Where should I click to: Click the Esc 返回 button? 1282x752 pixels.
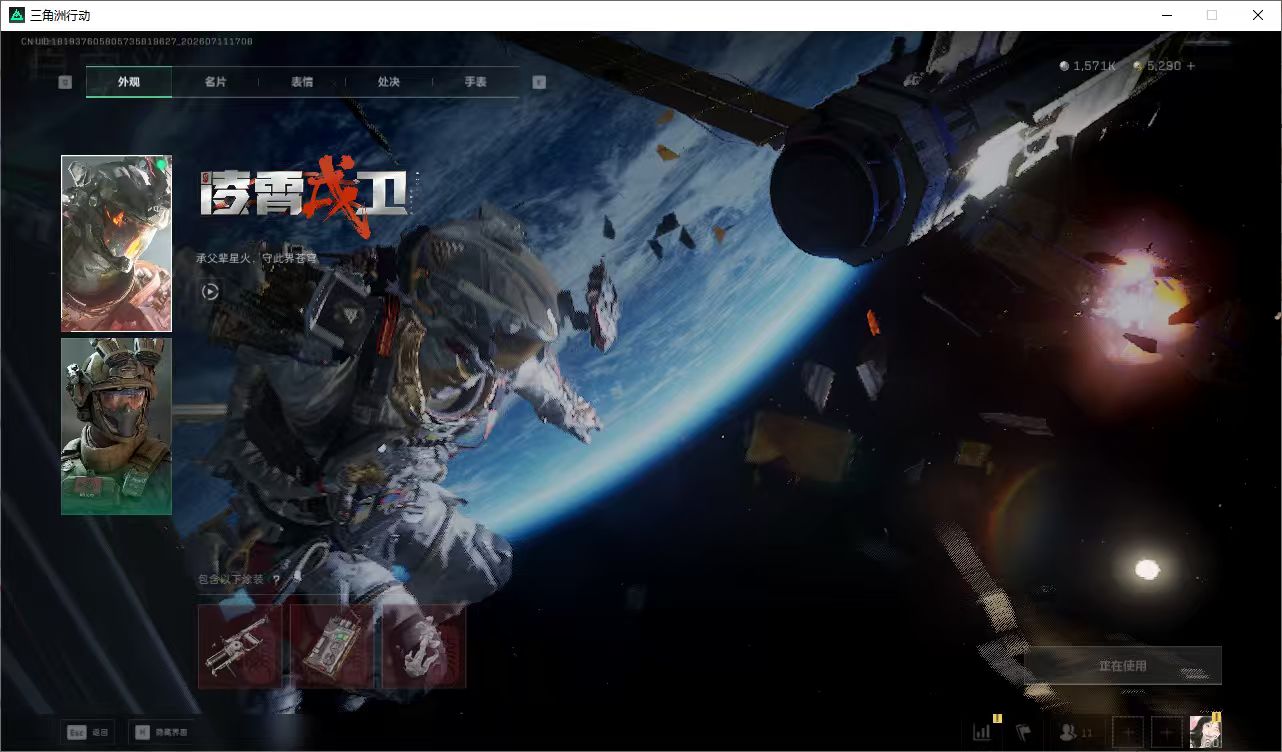pyautogui.click(x=87, y=732)
